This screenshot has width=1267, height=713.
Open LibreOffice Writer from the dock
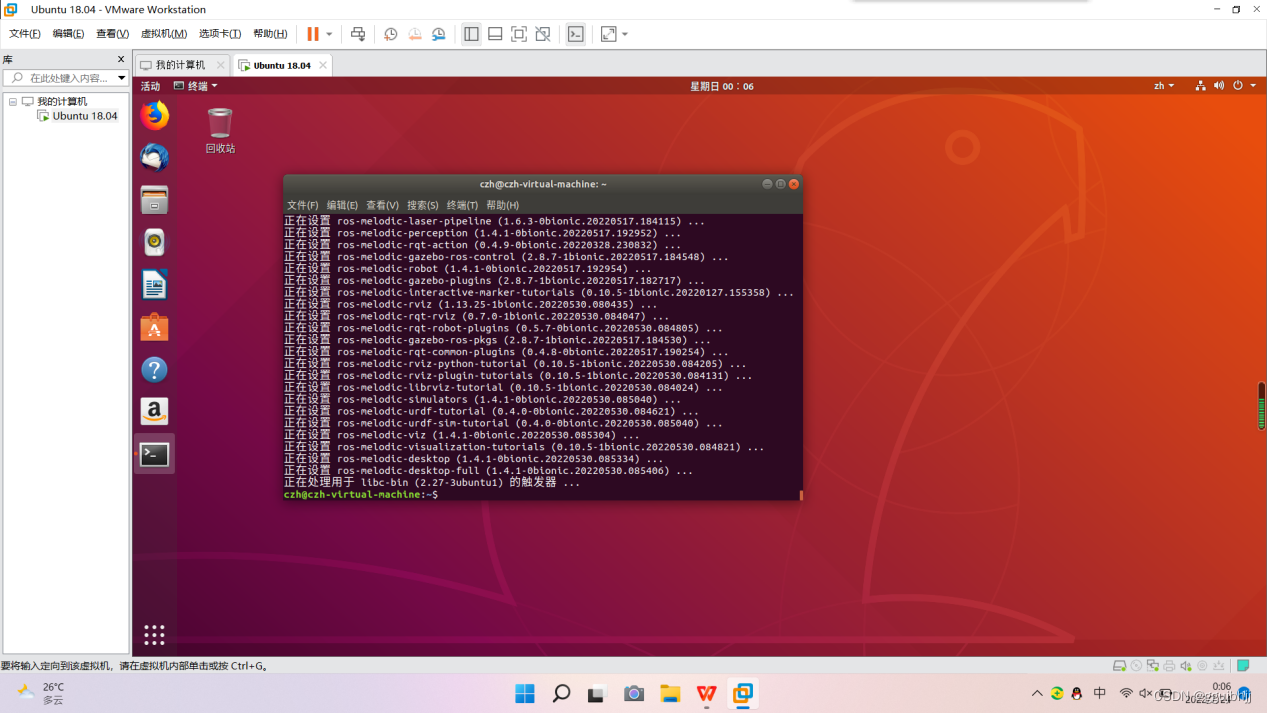tap(154, 285)
